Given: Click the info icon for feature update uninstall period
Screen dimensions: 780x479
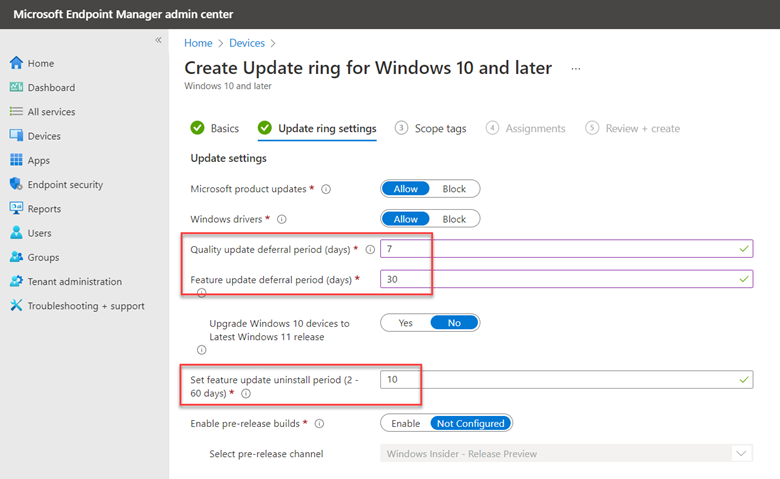Looking at the screenshot, I should pos(246,394).
